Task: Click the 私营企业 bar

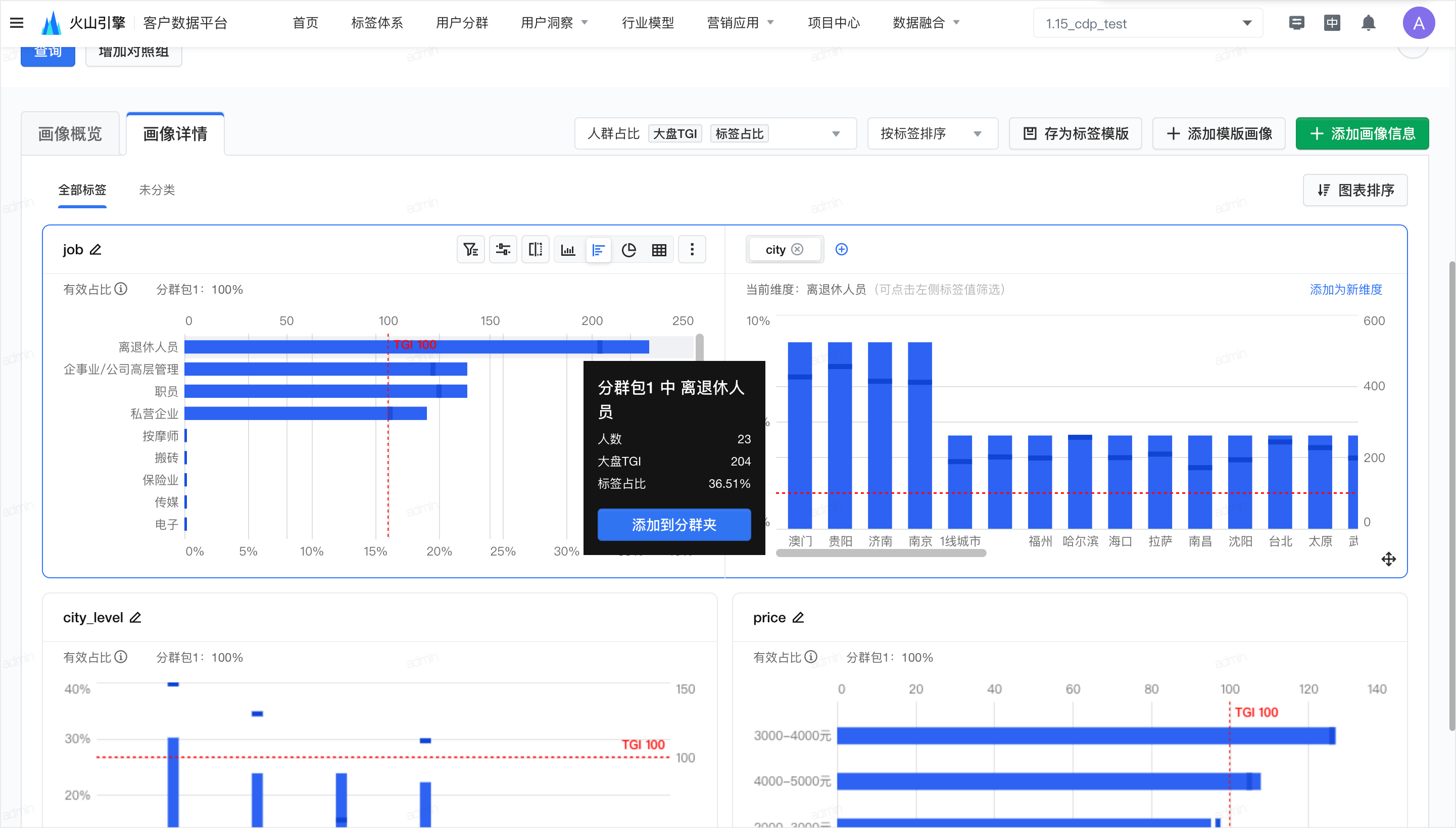Action: (x=306, y=413)
